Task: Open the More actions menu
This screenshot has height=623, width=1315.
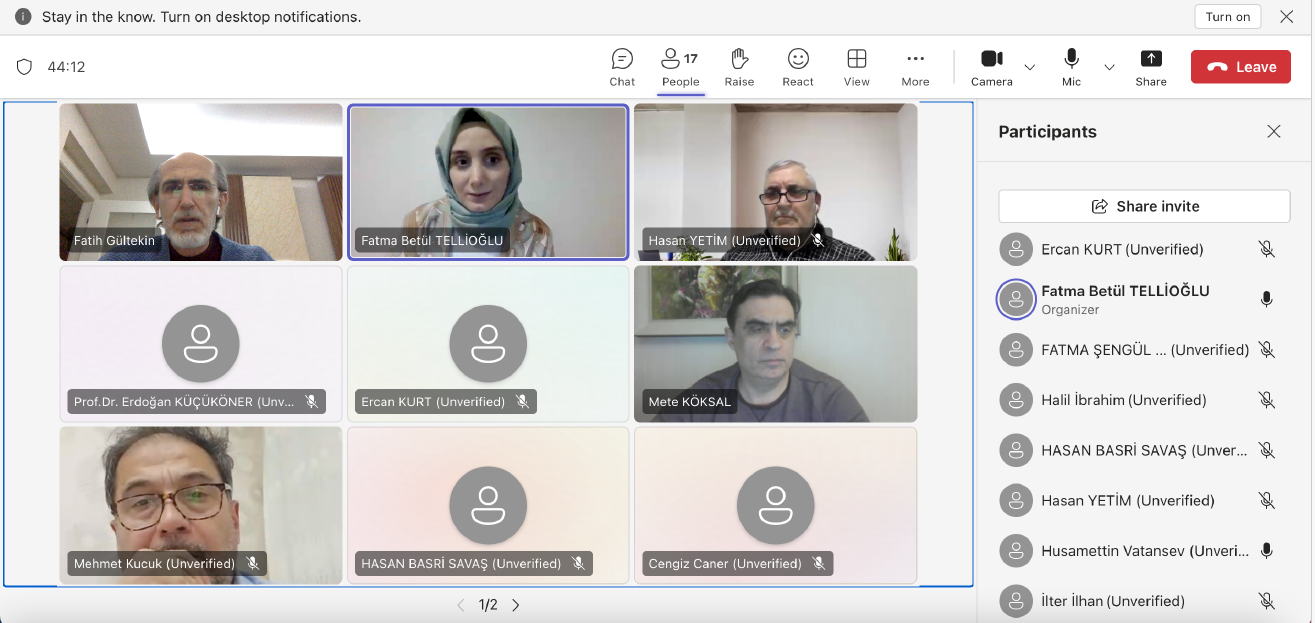Action: (915, 67)
